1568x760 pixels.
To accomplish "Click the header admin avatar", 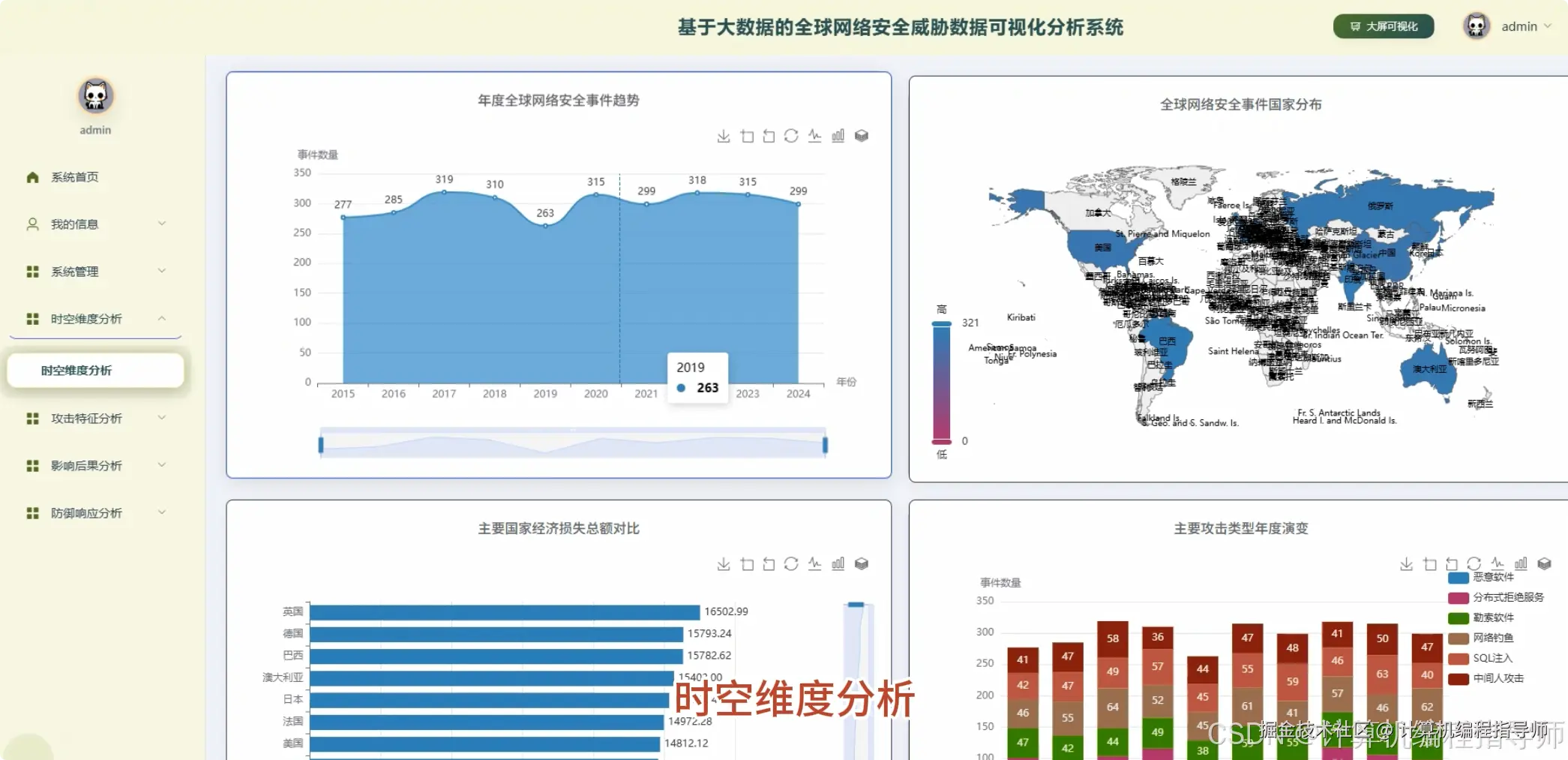I will click(1477, 26).
